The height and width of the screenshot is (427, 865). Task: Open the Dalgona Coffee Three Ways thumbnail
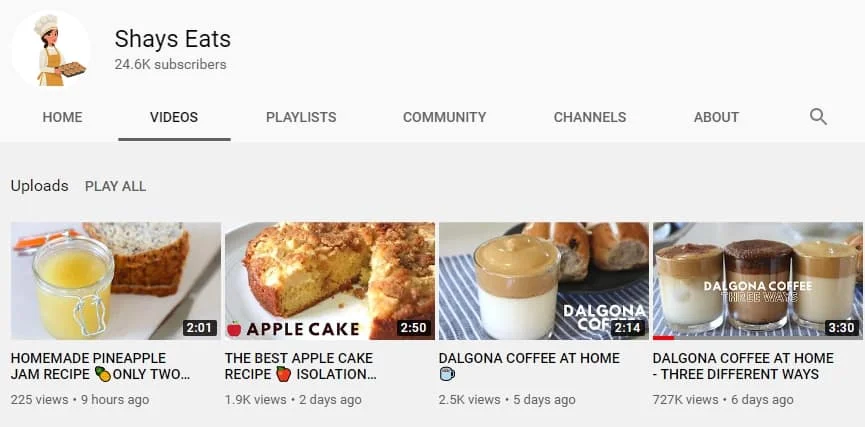pos(757,281)
